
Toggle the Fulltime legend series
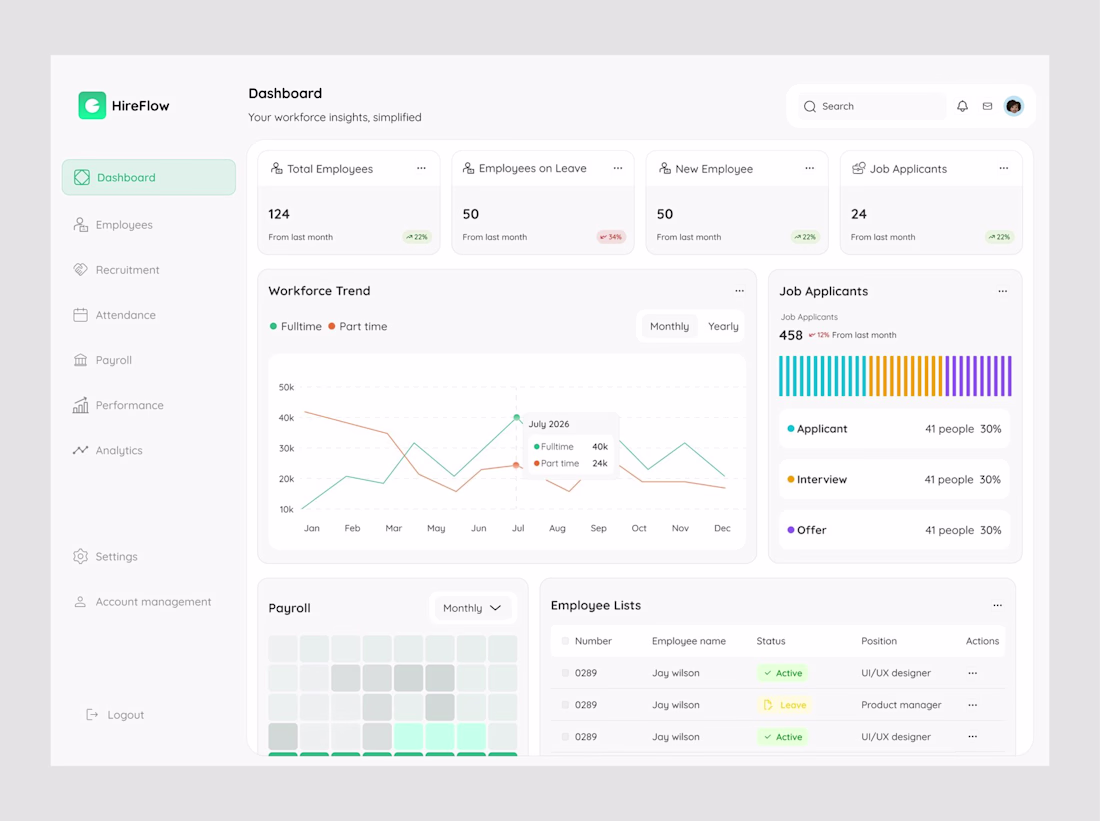[x=295, y=326]
